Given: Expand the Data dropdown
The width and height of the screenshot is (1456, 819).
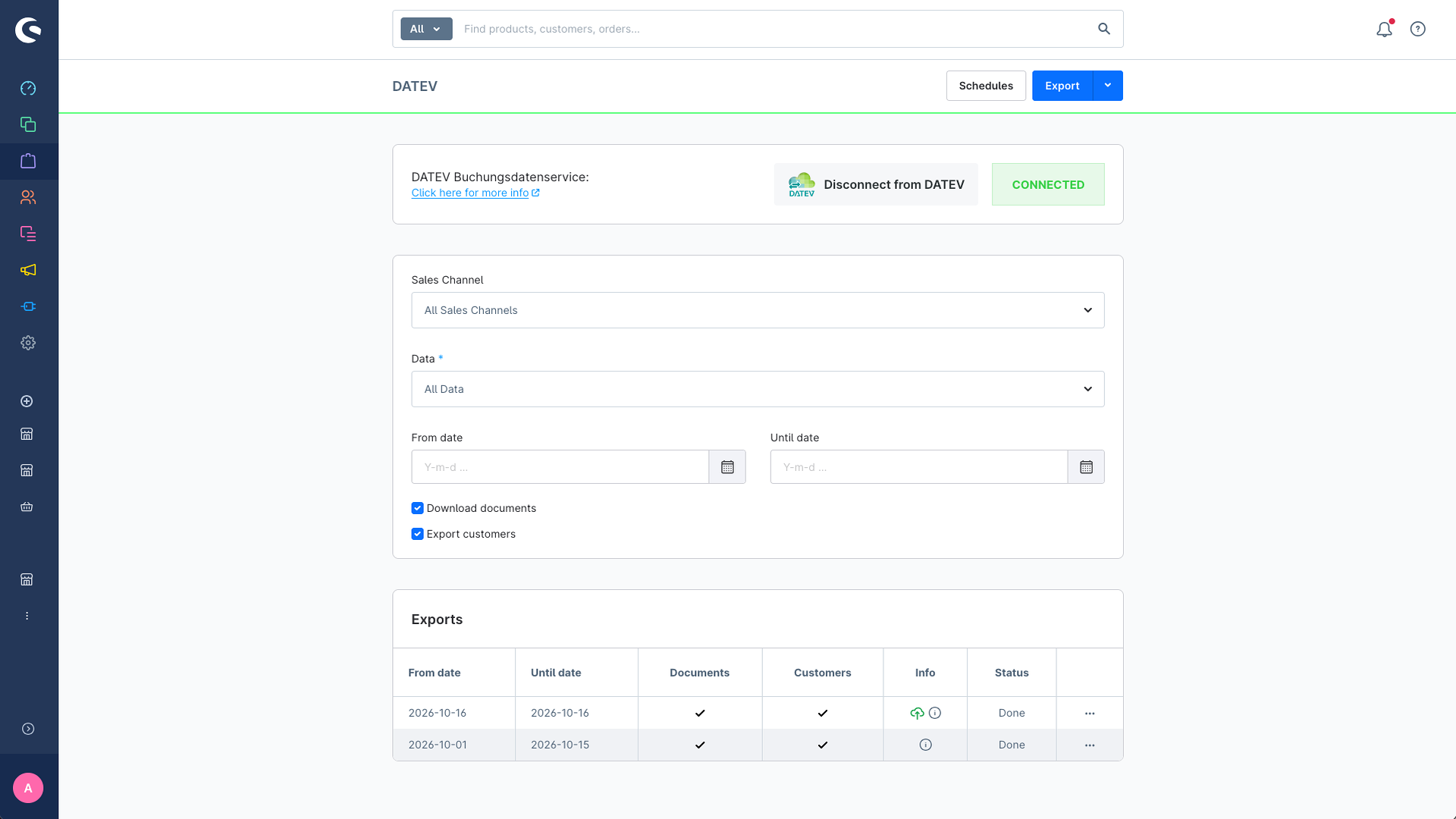Looking at the screenshot, I should (758, 389).
